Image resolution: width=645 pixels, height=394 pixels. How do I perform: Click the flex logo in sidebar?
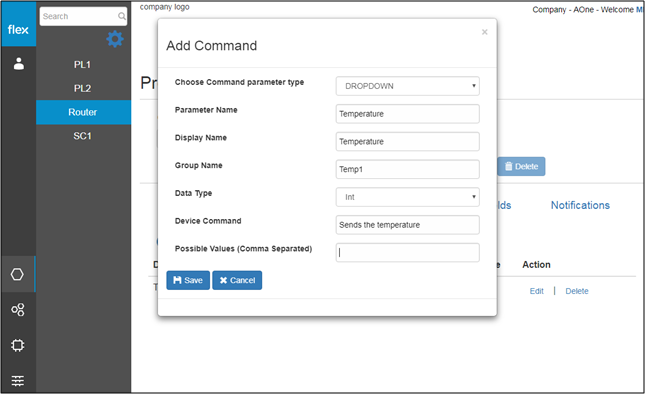(18, 29)
